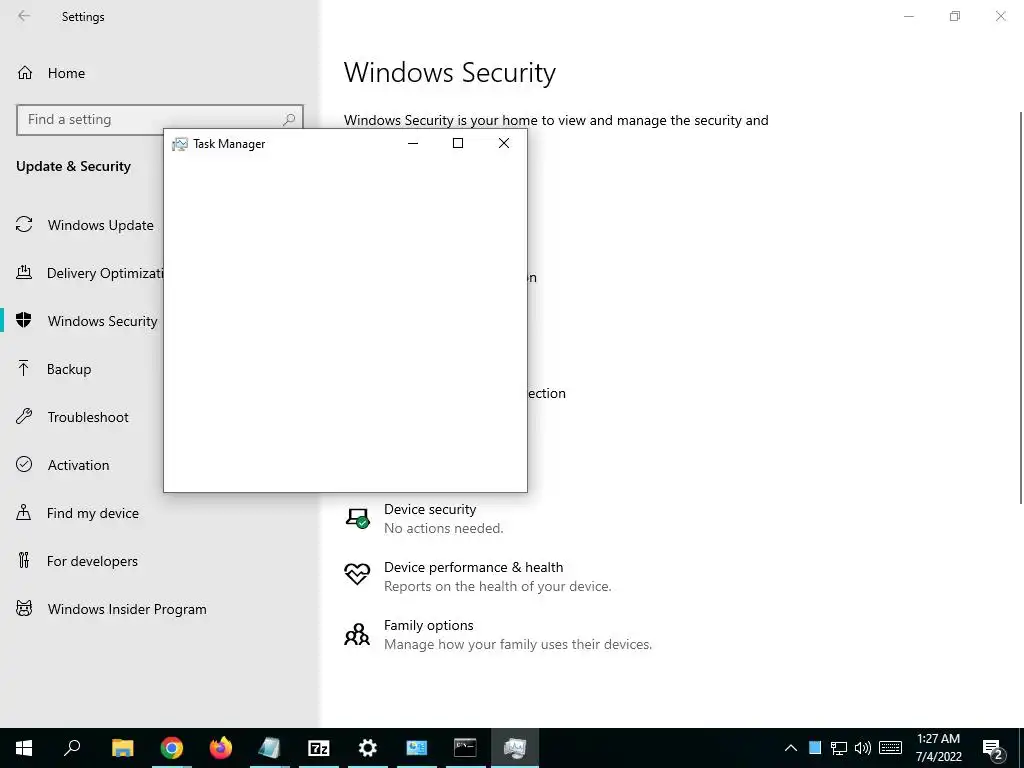Image resolution: width=1024 pixels, height=768 pixels.
Task: Open the touch keyboard tray icon
Action: 890,748
